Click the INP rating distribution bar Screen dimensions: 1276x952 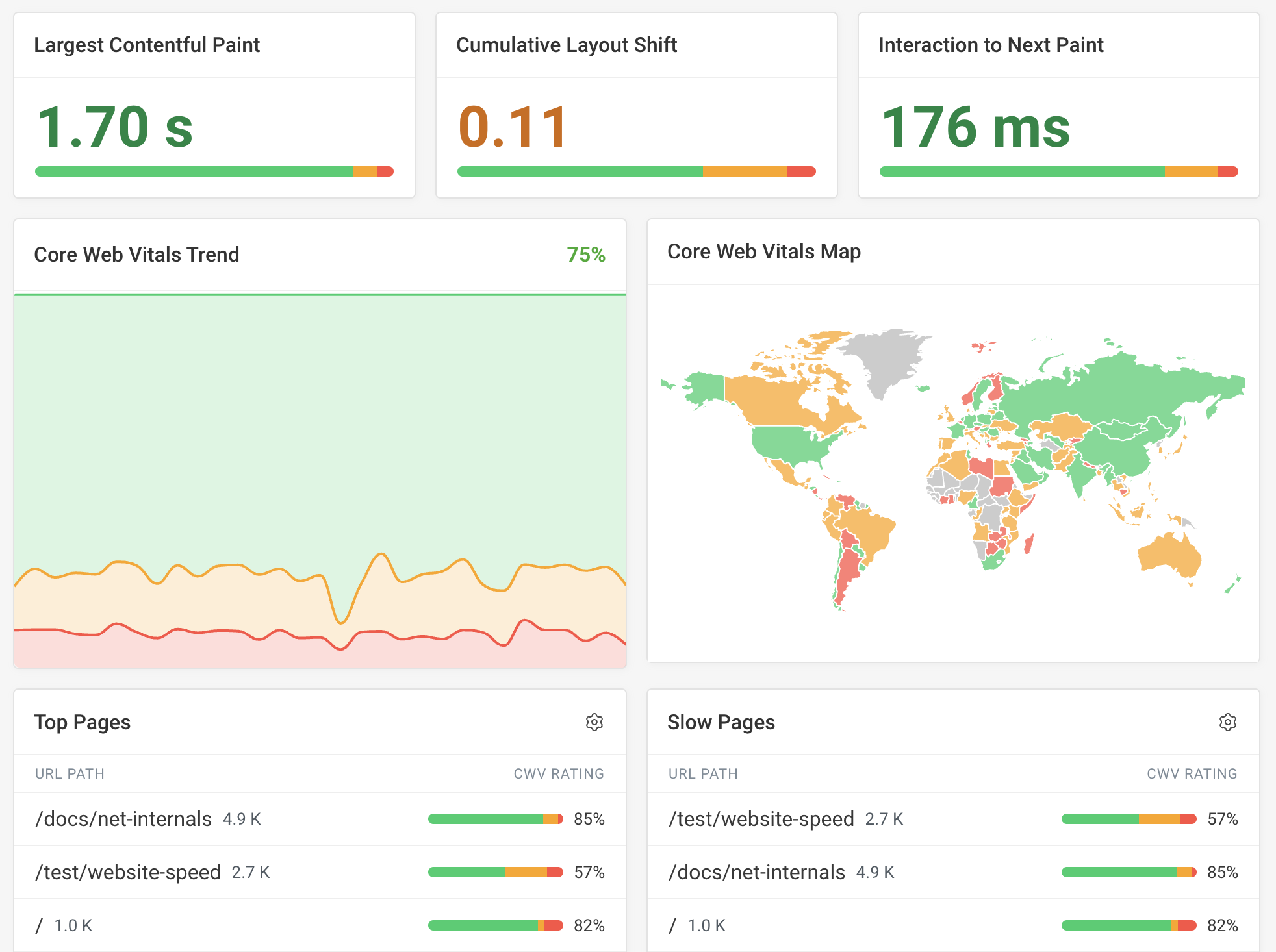tap(1059, 171)
